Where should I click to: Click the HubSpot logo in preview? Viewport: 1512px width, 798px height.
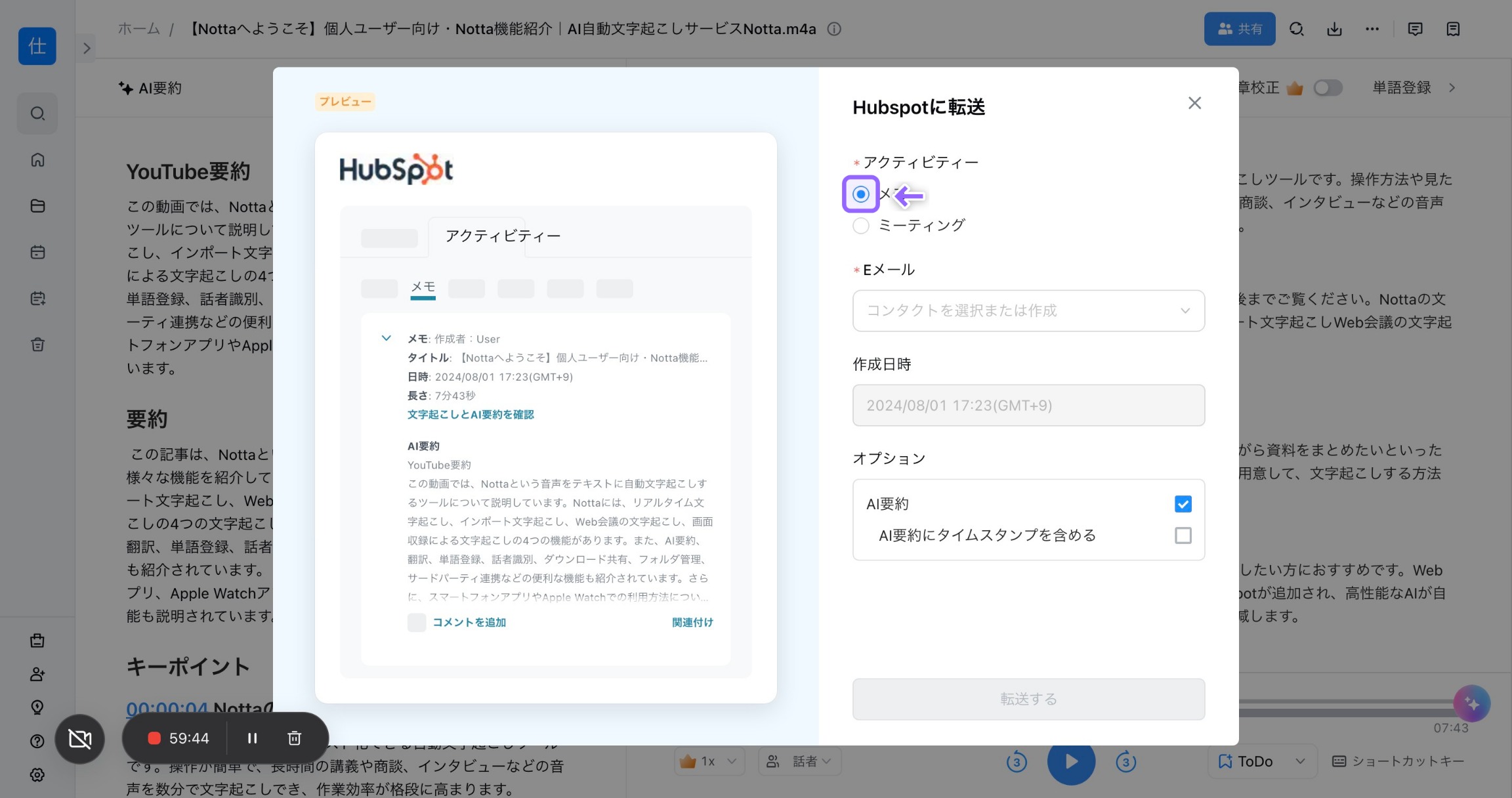point(396,169)
